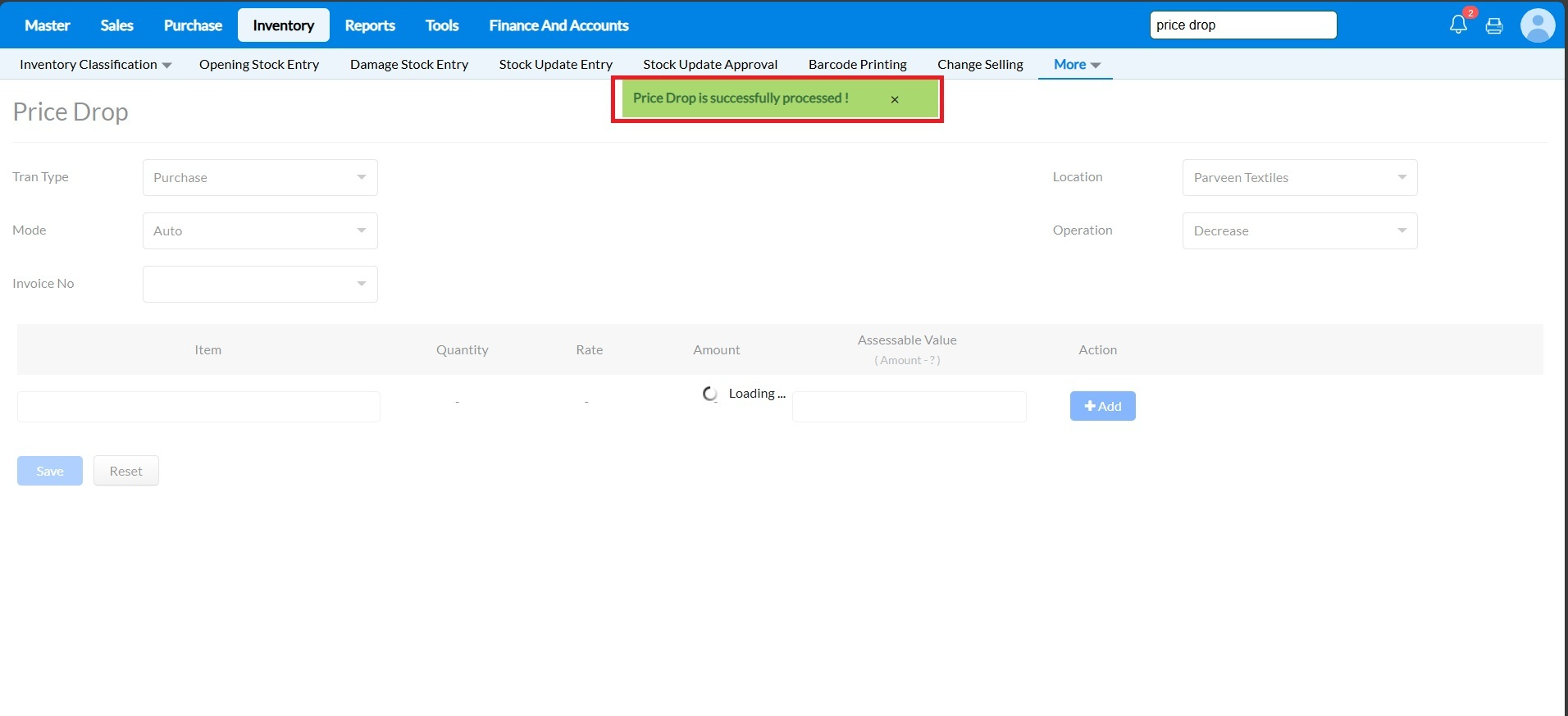Open the Tran Type dropdown
This screenshot has height=716, width=1568.
pos(260,177)
